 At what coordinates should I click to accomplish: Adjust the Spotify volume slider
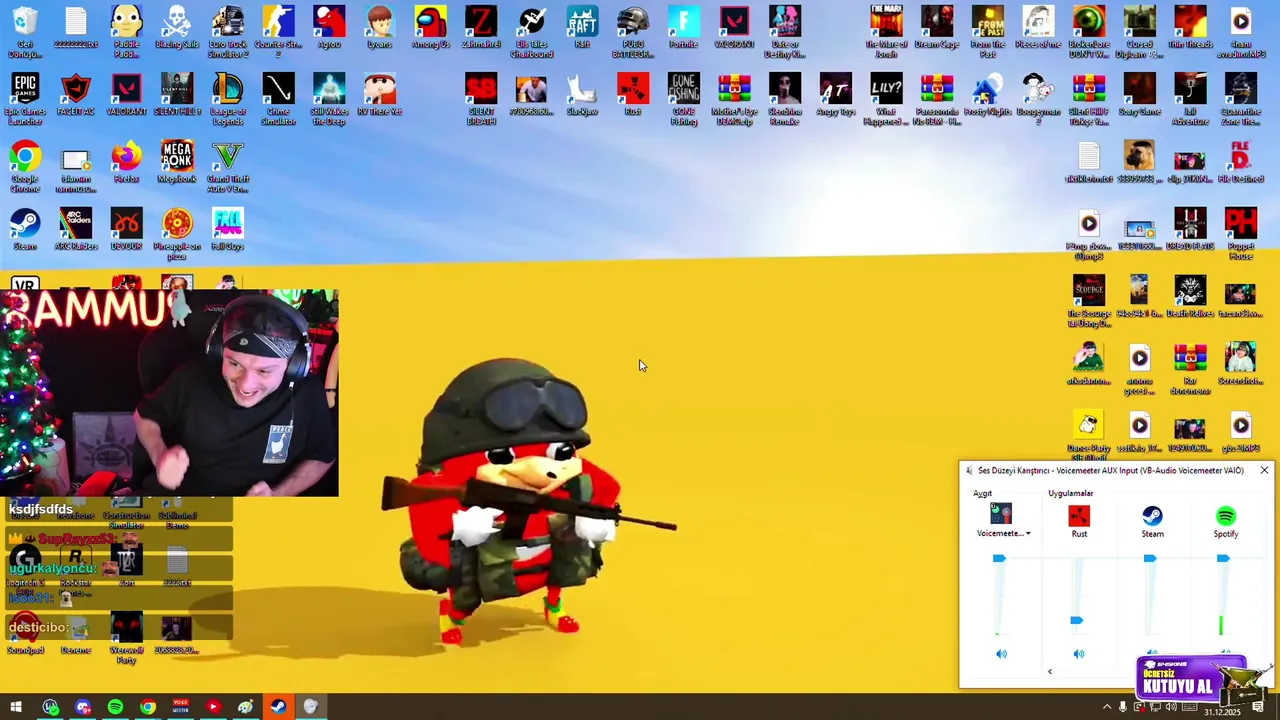pyautogui.click(x=1223, y=559)
